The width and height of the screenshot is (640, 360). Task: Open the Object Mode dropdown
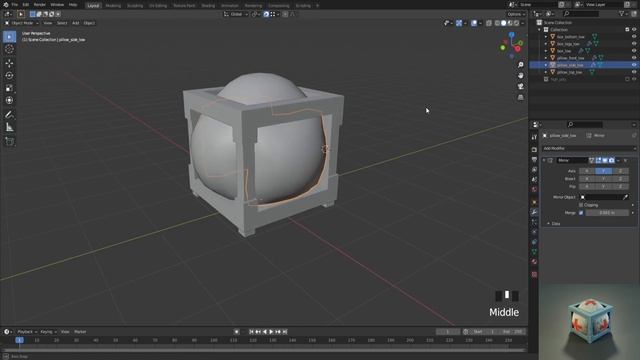pos(21,23)
